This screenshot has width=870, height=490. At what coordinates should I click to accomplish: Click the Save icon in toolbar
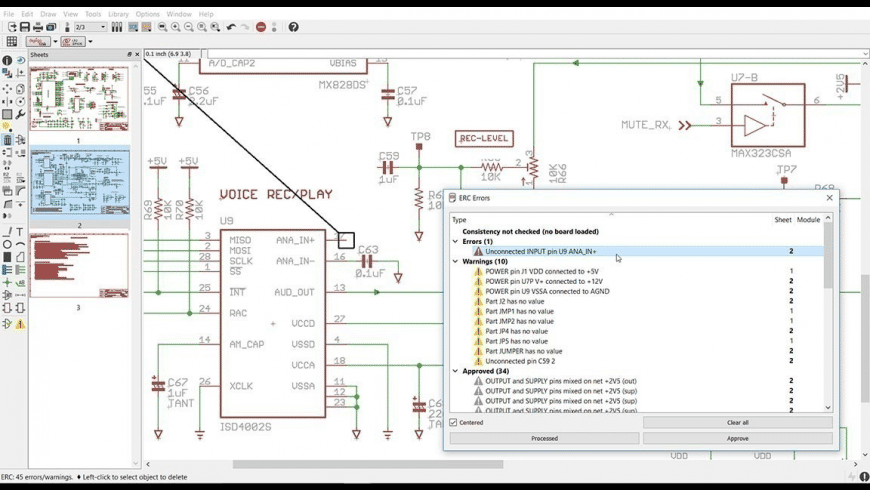(x=25, y=27)
